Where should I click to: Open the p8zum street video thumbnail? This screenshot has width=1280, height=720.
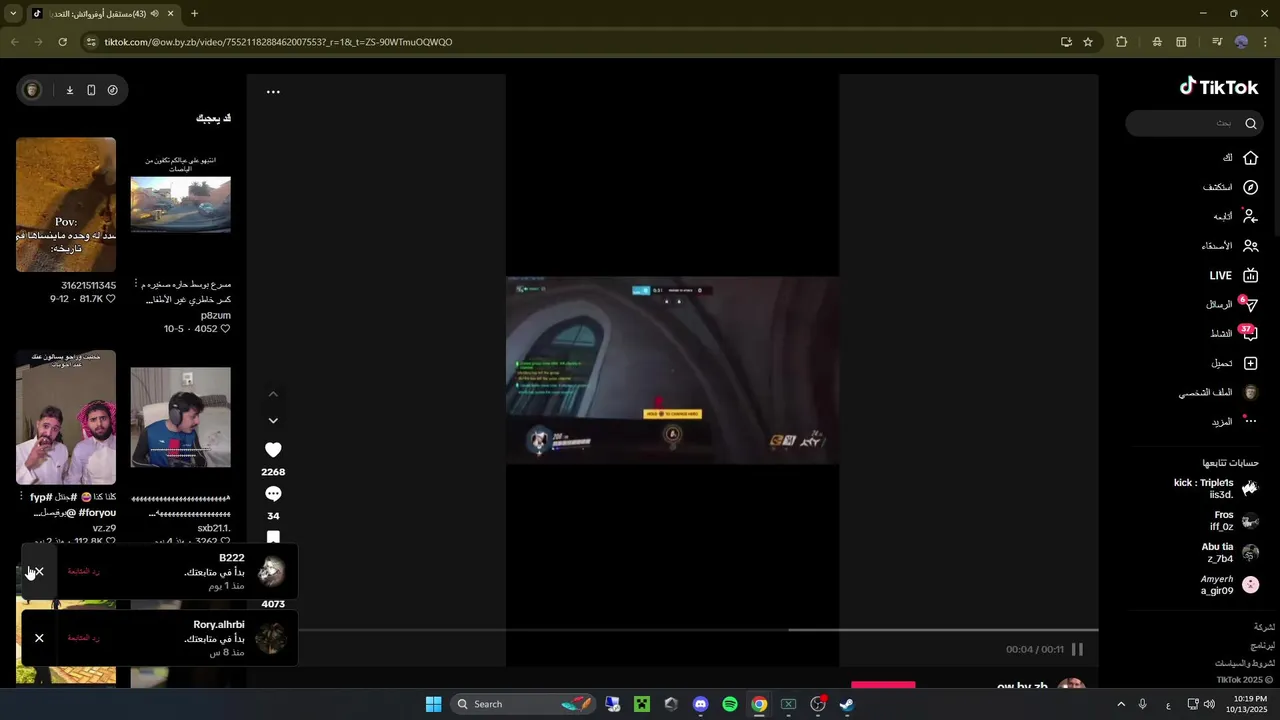[181, 204]
